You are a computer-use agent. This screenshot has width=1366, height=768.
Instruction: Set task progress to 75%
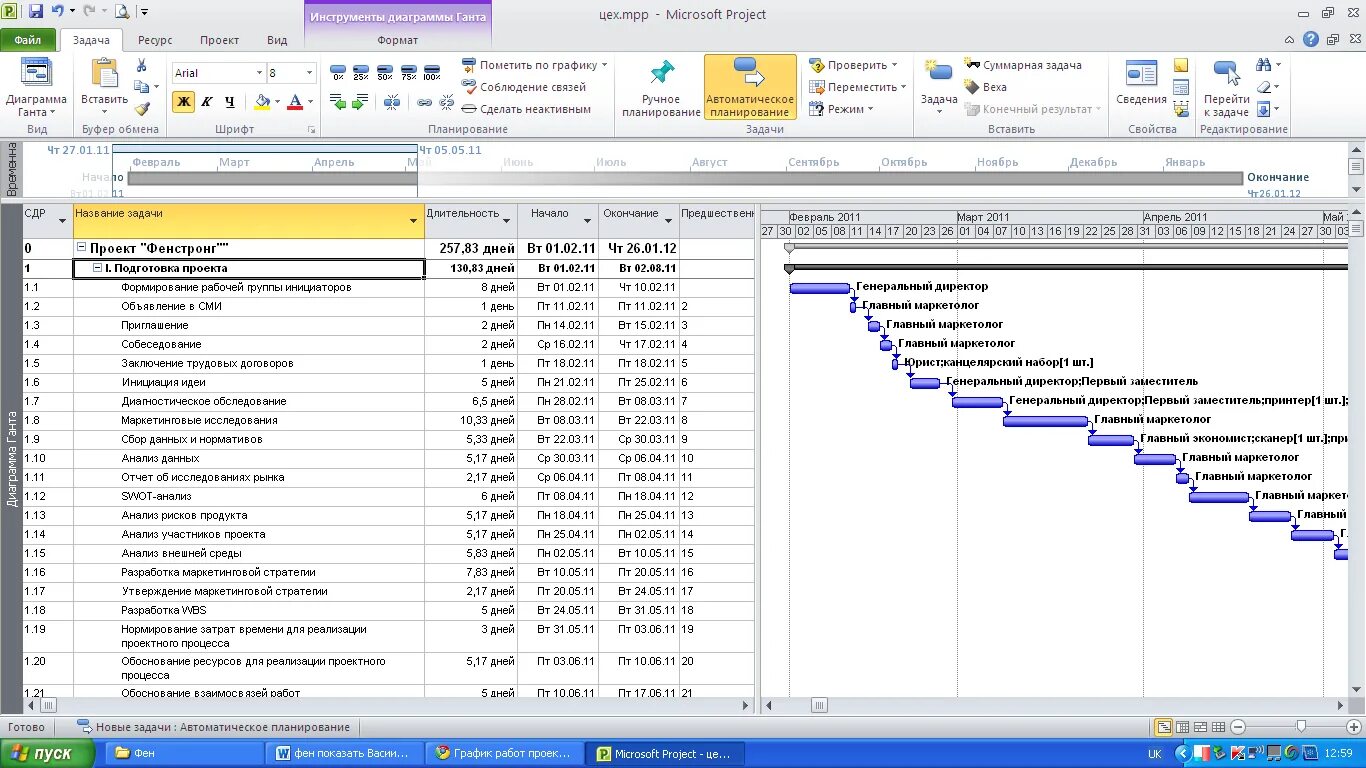tap(408, 71)
